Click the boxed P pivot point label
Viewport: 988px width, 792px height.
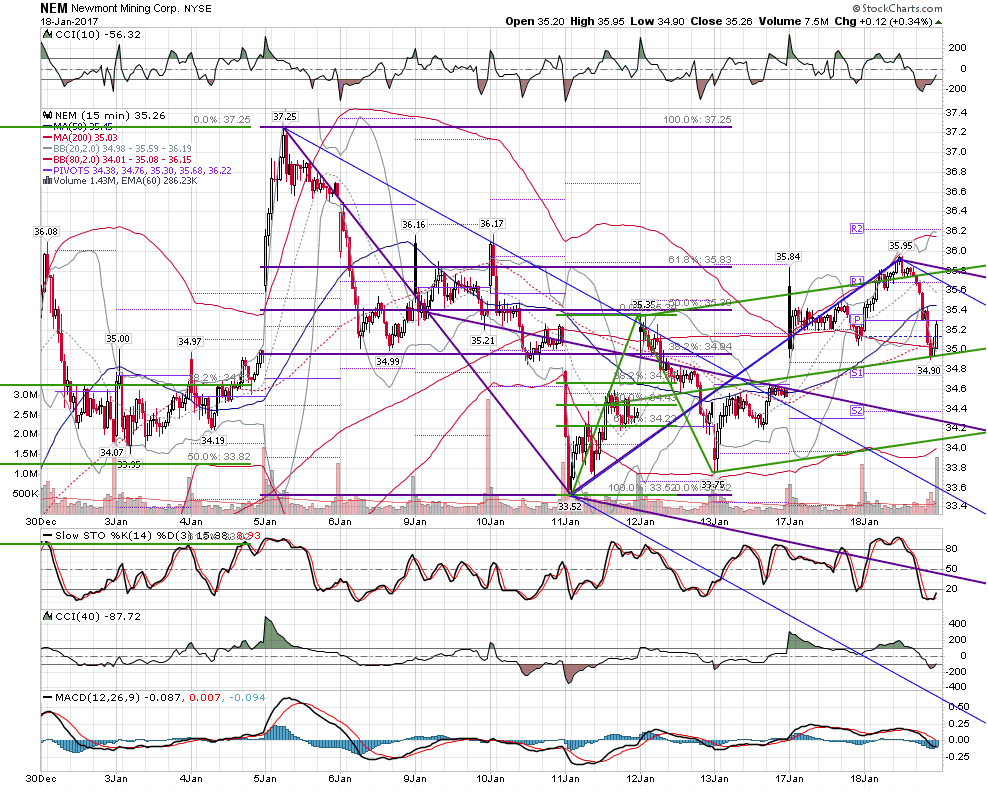[856, 320]
